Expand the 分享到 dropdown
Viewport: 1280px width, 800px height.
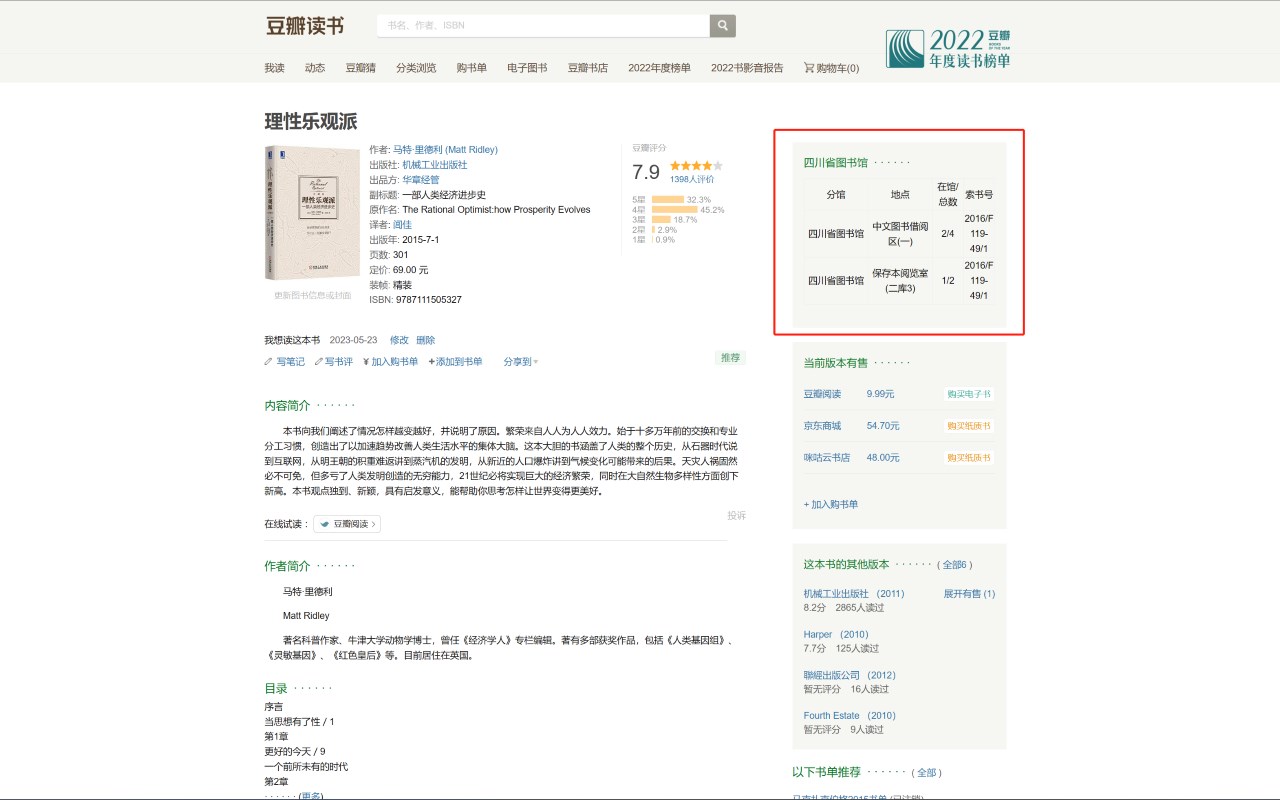click(521, 362)
